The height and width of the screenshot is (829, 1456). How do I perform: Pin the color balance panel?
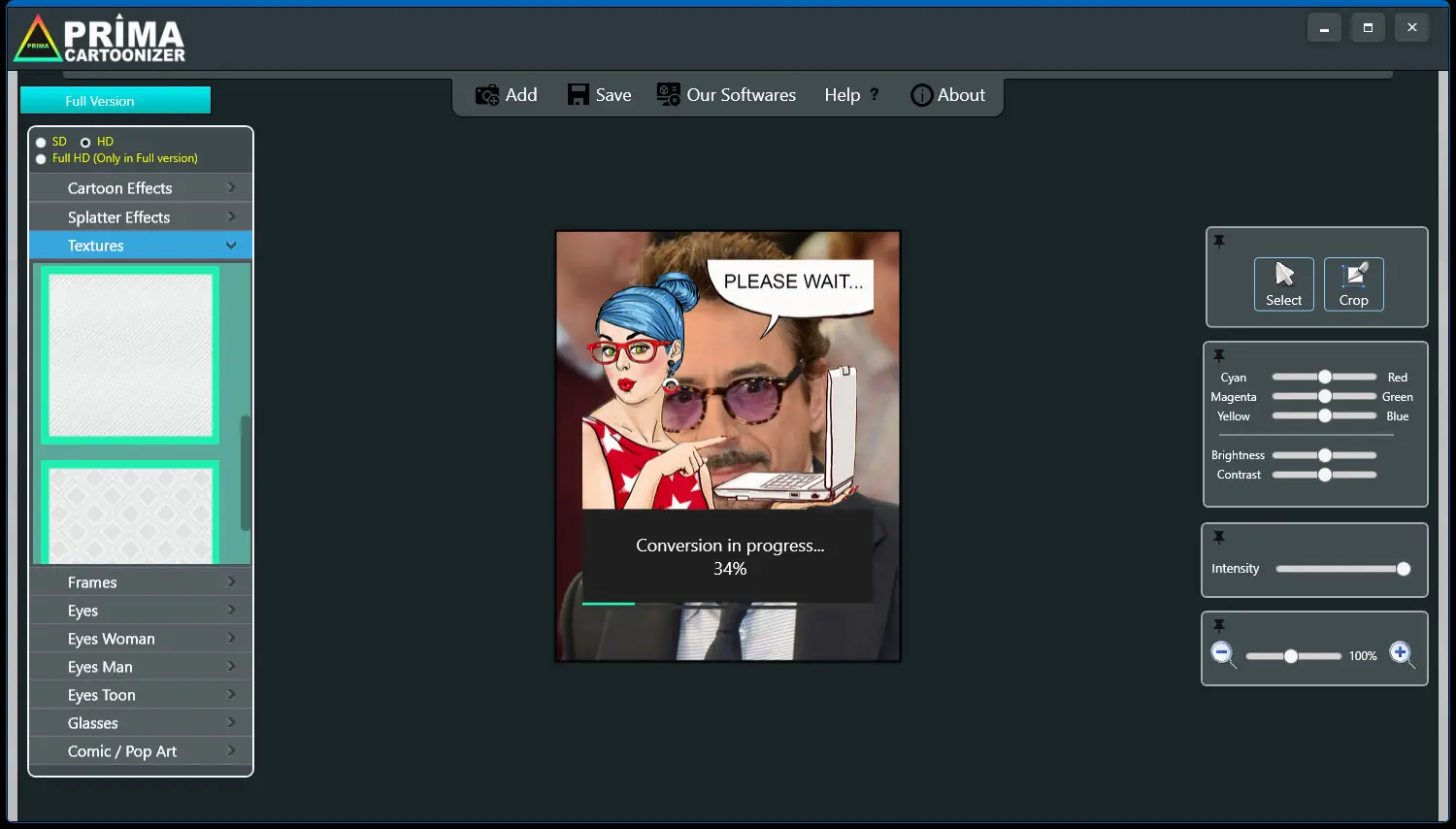click(1219, 355)
